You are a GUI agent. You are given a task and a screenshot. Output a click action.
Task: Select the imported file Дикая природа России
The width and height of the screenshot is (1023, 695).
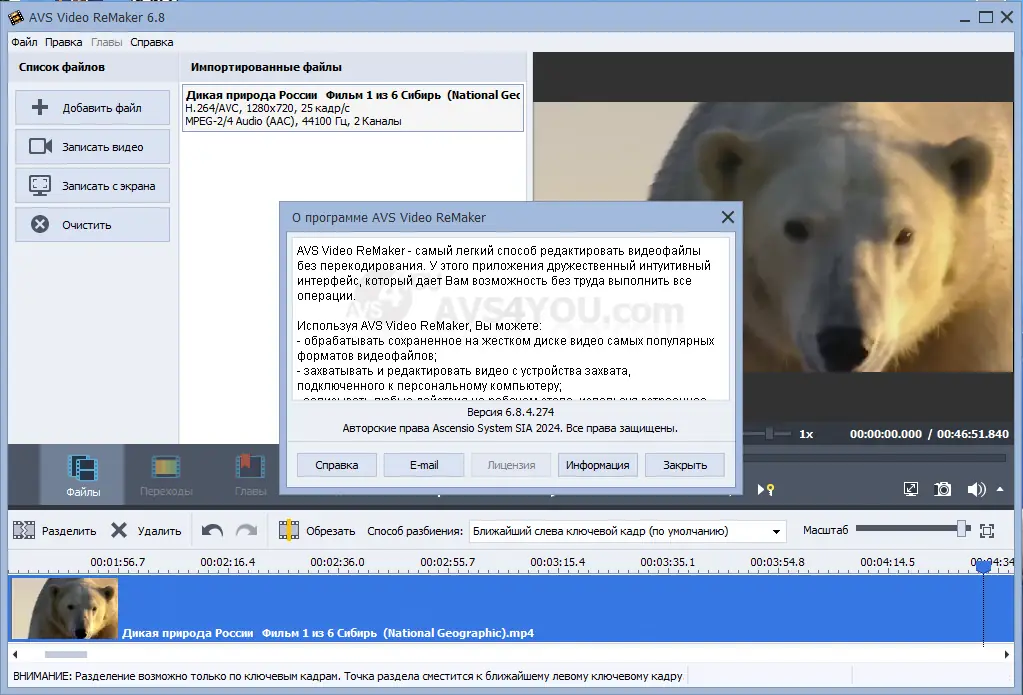coord(352,108)
